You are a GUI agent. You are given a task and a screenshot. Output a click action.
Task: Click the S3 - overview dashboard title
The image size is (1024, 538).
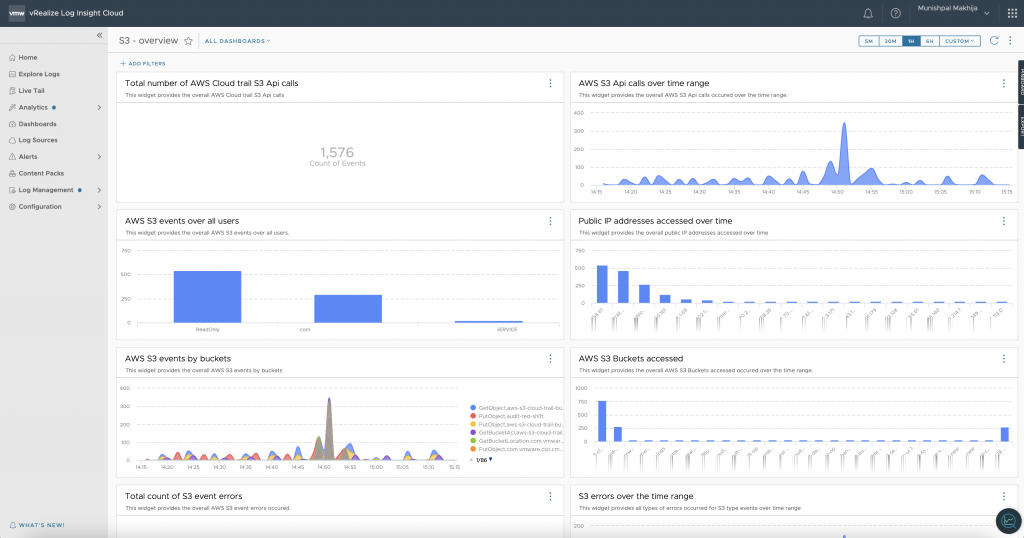(148, 41)
